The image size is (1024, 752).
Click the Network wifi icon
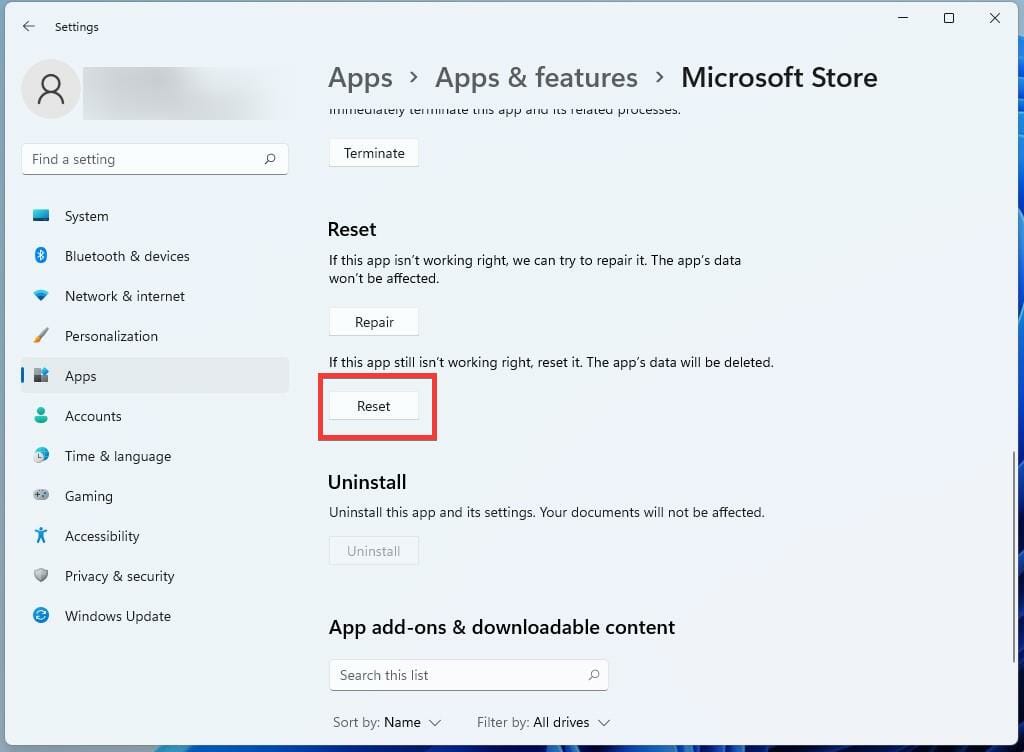click(41, 296)
